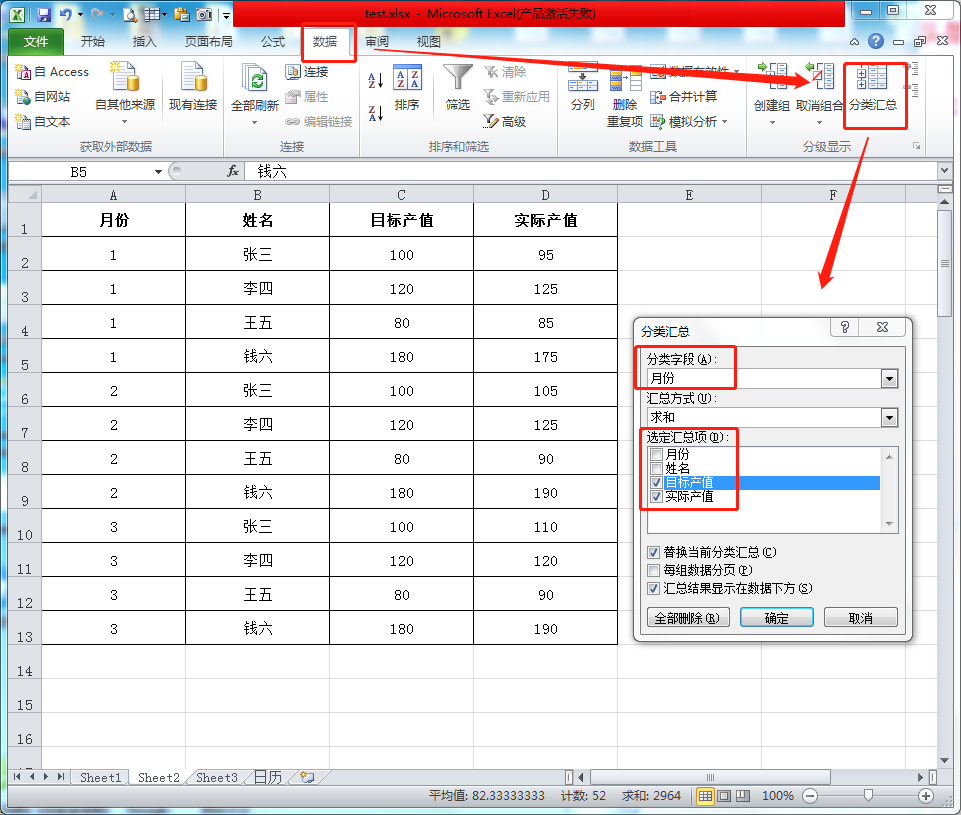Open the Name Box dropdown arrow
Screen dimensions: 961x815
[x=158, y=172]
